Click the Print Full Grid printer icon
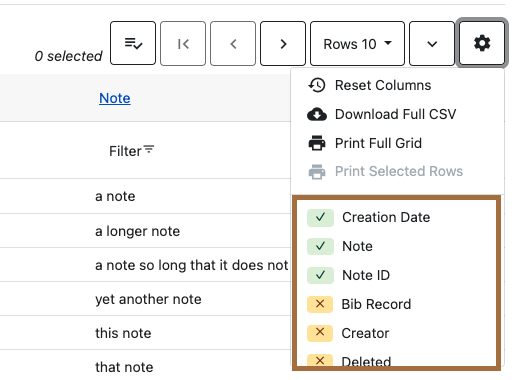The image size is (518, 380). point(317,143)
